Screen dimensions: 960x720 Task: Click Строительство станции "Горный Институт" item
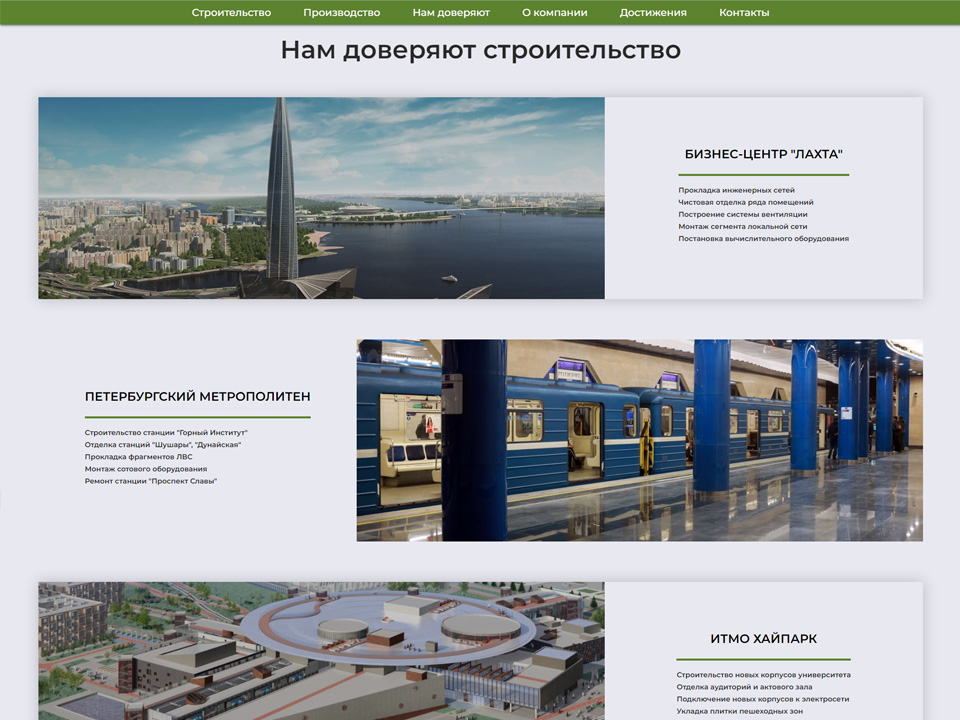[166, 432]
